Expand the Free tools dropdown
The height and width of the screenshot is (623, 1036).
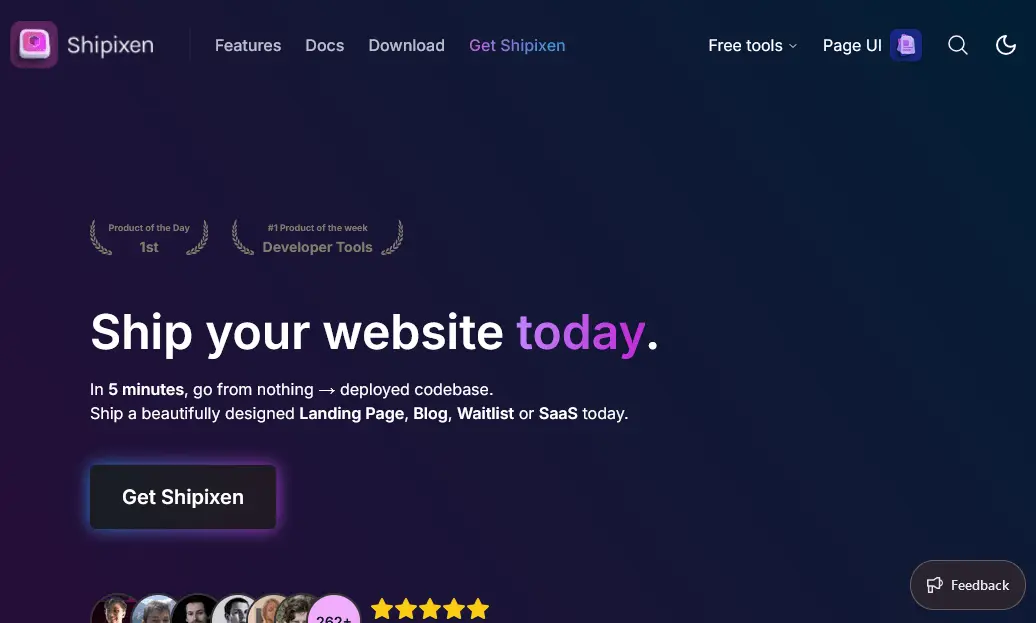(753, 46)
